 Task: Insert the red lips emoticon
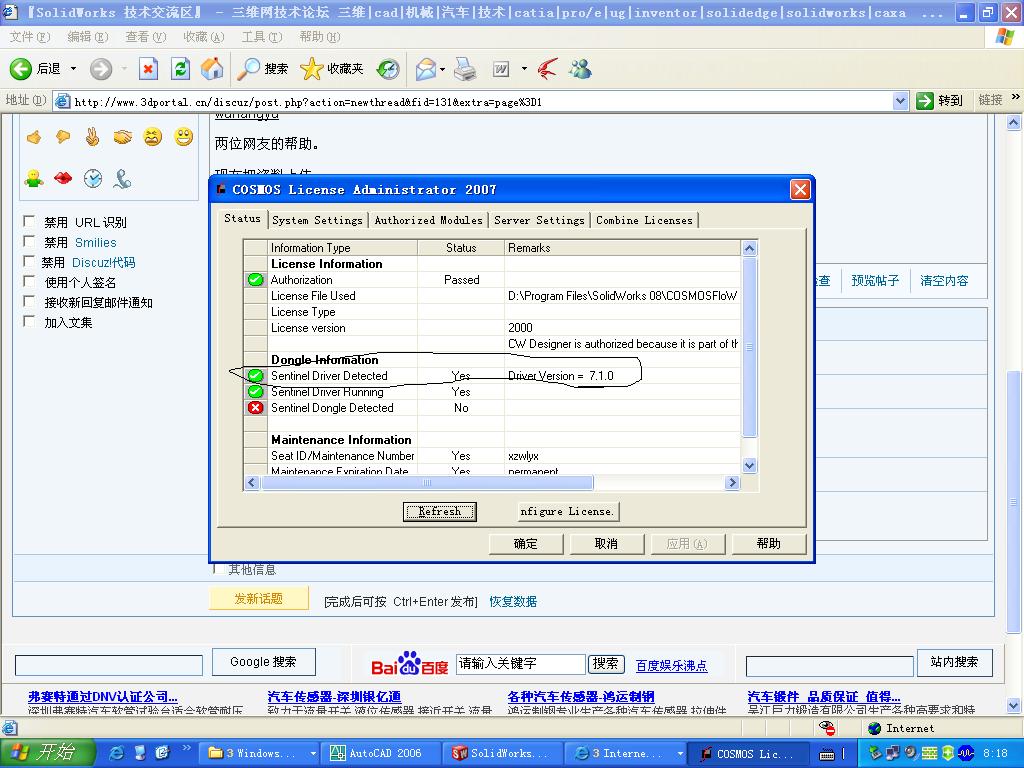click(x=63, y=178)
